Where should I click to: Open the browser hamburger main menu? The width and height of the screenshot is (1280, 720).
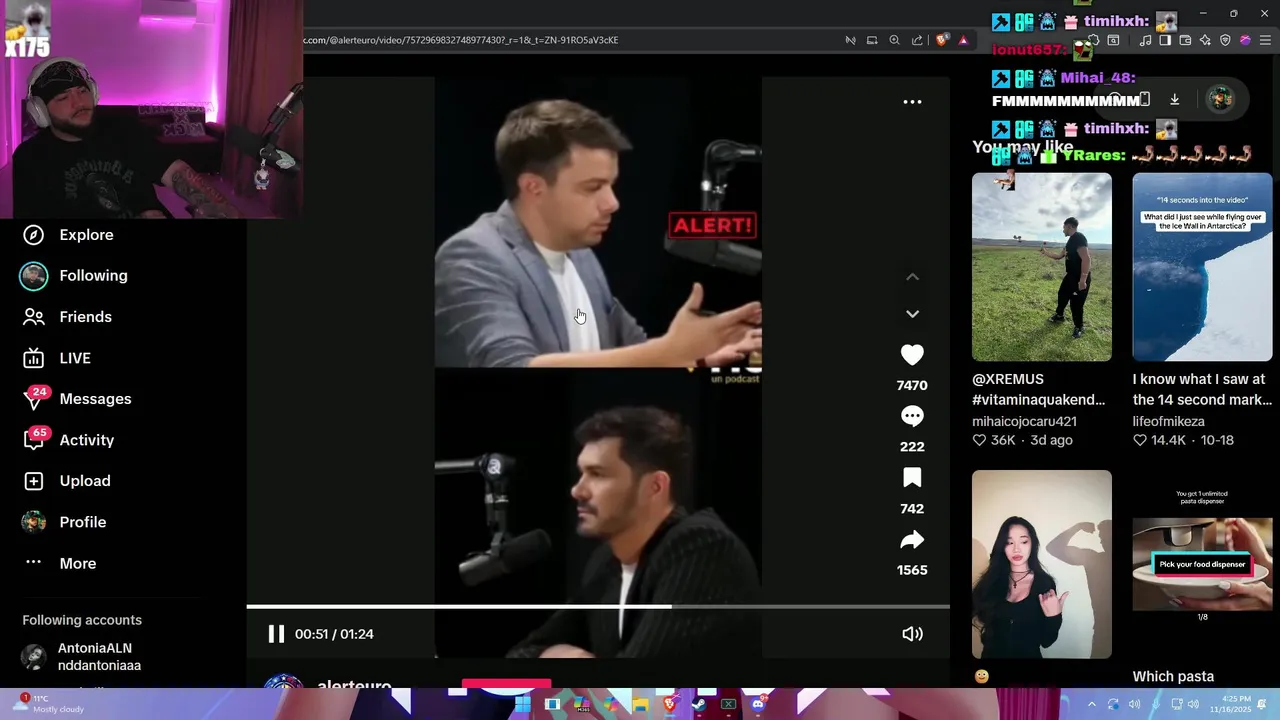click(x=1265, y=41)
